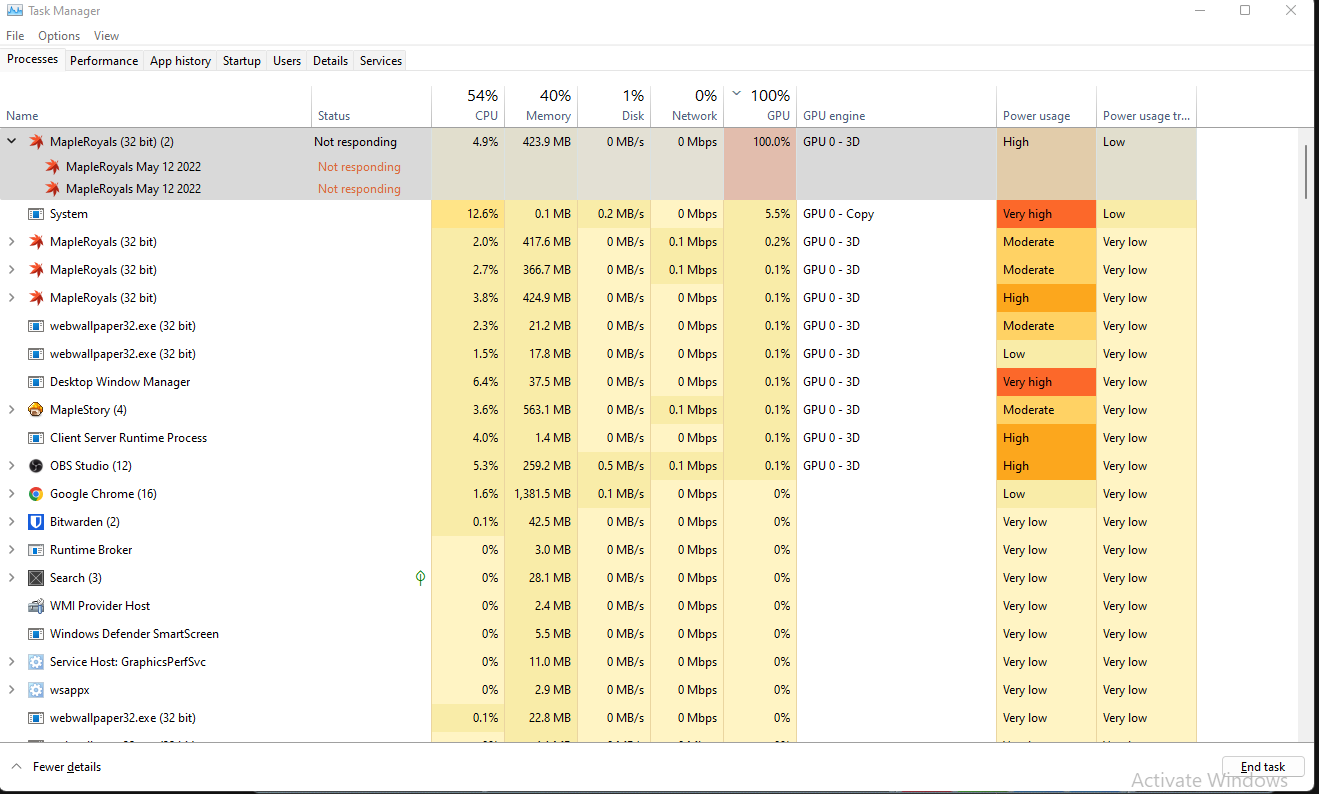Screen dimensions: 1319x794
Task: Click the End task button
Action: [x=1263, y=767]
